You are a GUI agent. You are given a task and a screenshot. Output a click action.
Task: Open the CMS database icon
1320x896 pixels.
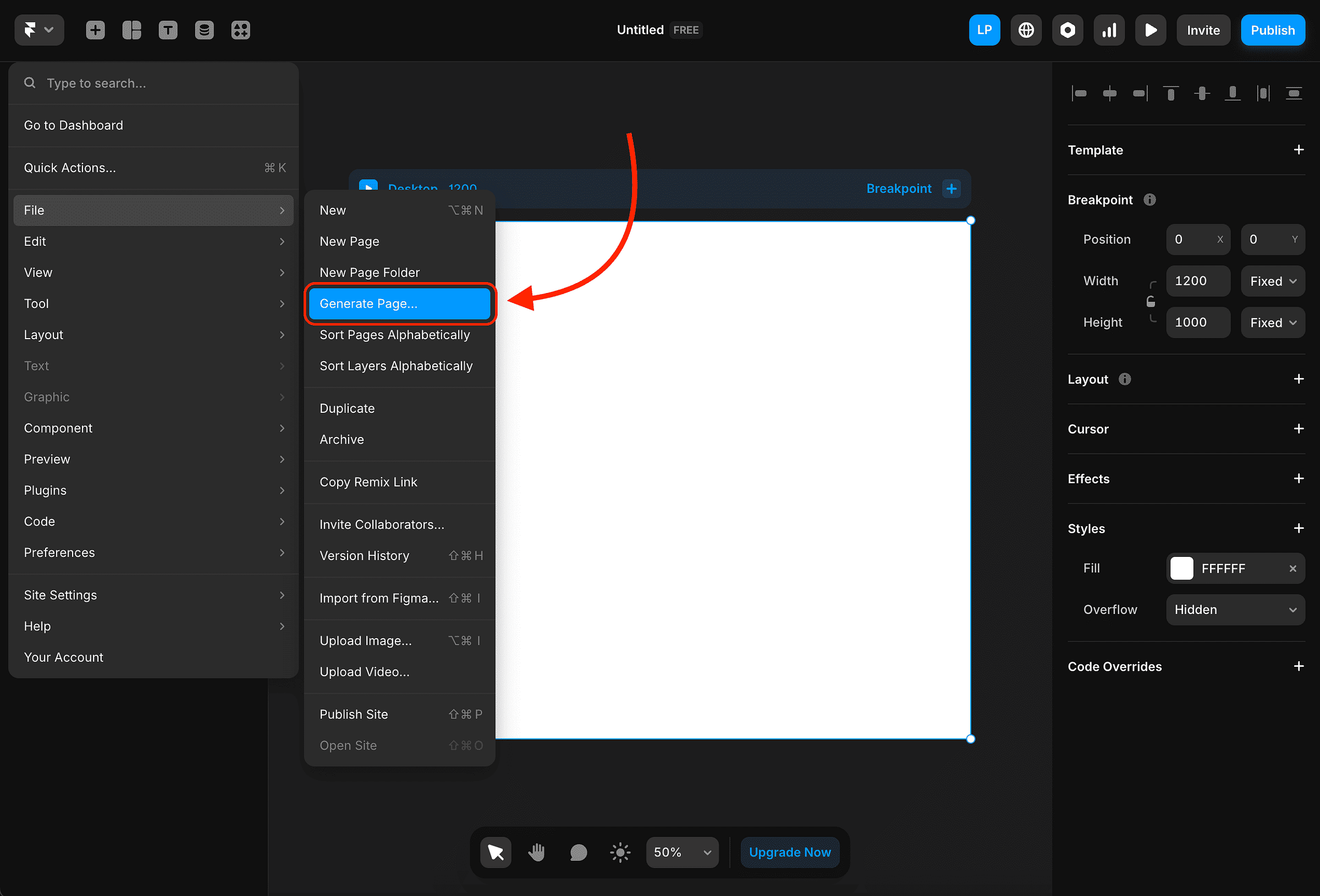pyautogui.click(x=205, y=30)
